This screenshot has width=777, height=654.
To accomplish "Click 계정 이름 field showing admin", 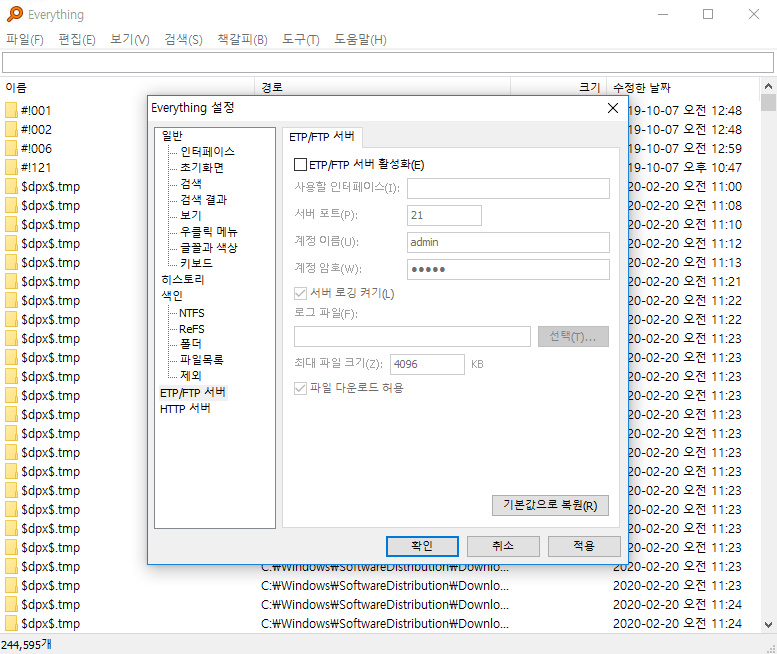I will [x=508, y=242].
